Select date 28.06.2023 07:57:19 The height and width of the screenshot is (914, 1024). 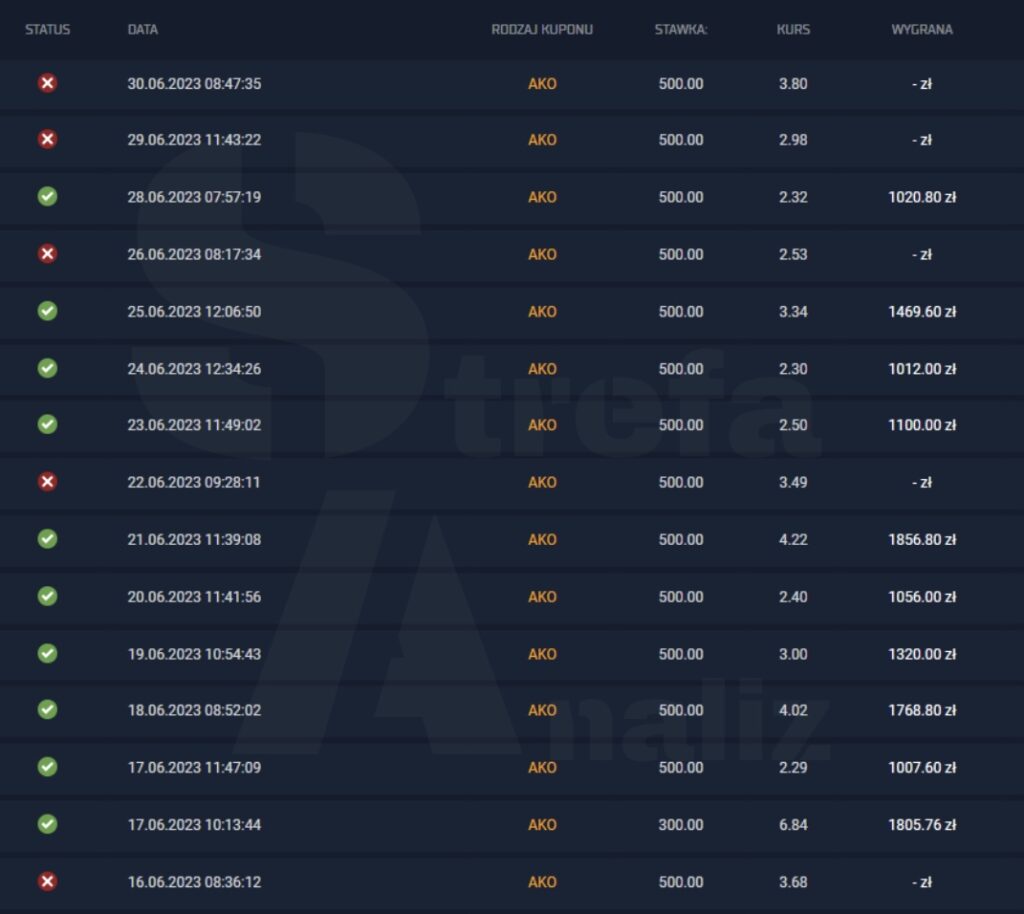194,197
